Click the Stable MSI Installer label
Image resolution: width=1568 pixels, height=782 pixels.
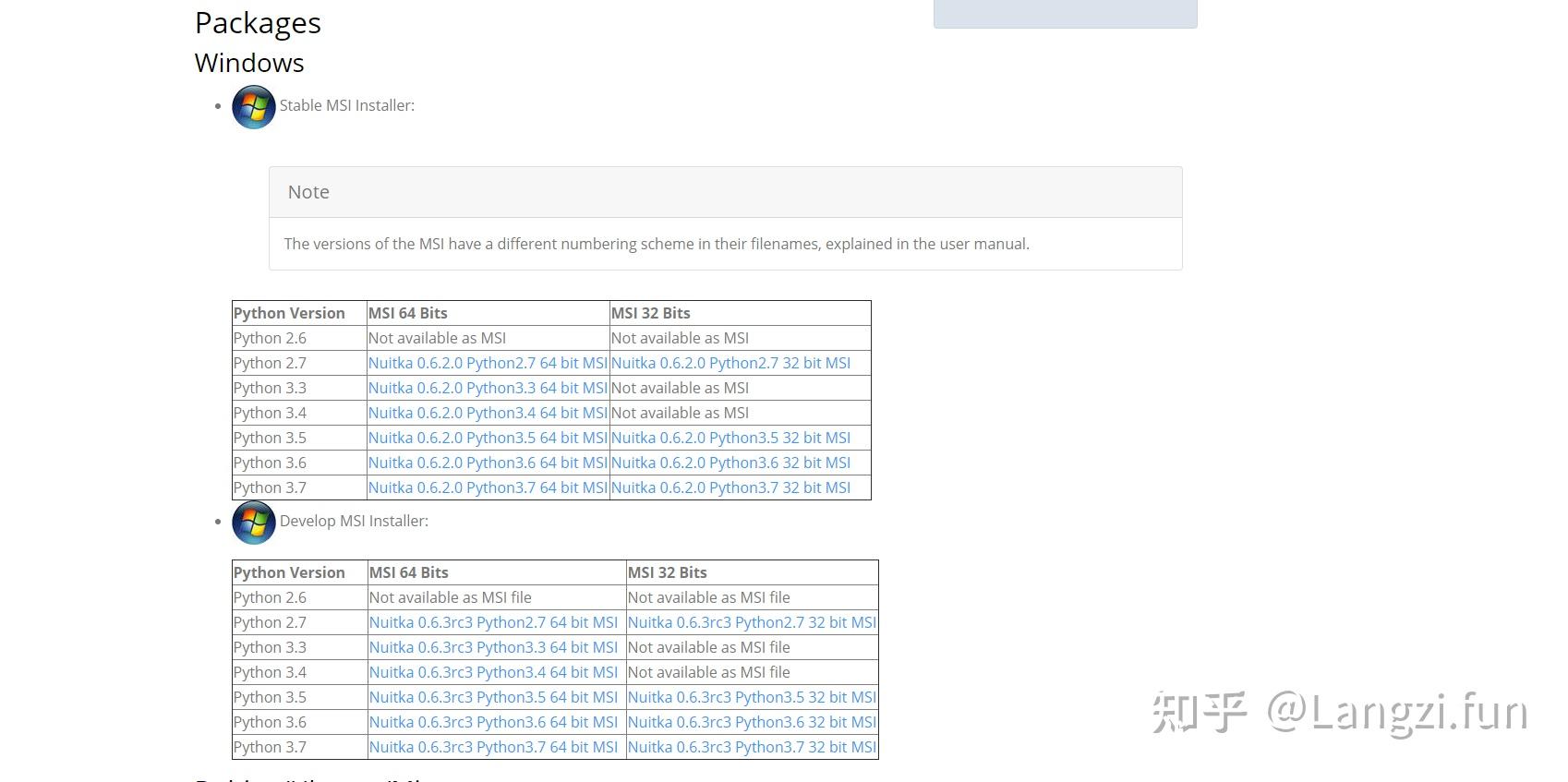coord(347,105)
